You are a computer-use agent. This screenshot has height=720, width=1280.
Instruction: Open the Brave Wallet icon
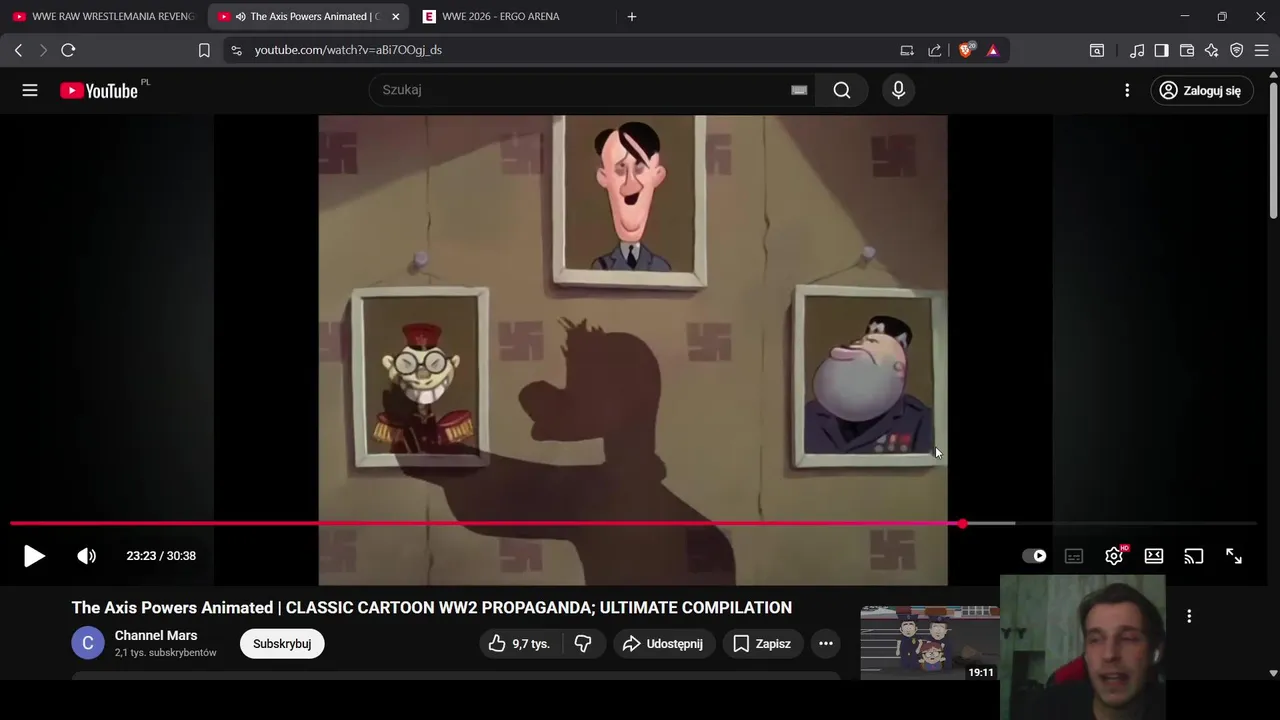[1187, 50]
